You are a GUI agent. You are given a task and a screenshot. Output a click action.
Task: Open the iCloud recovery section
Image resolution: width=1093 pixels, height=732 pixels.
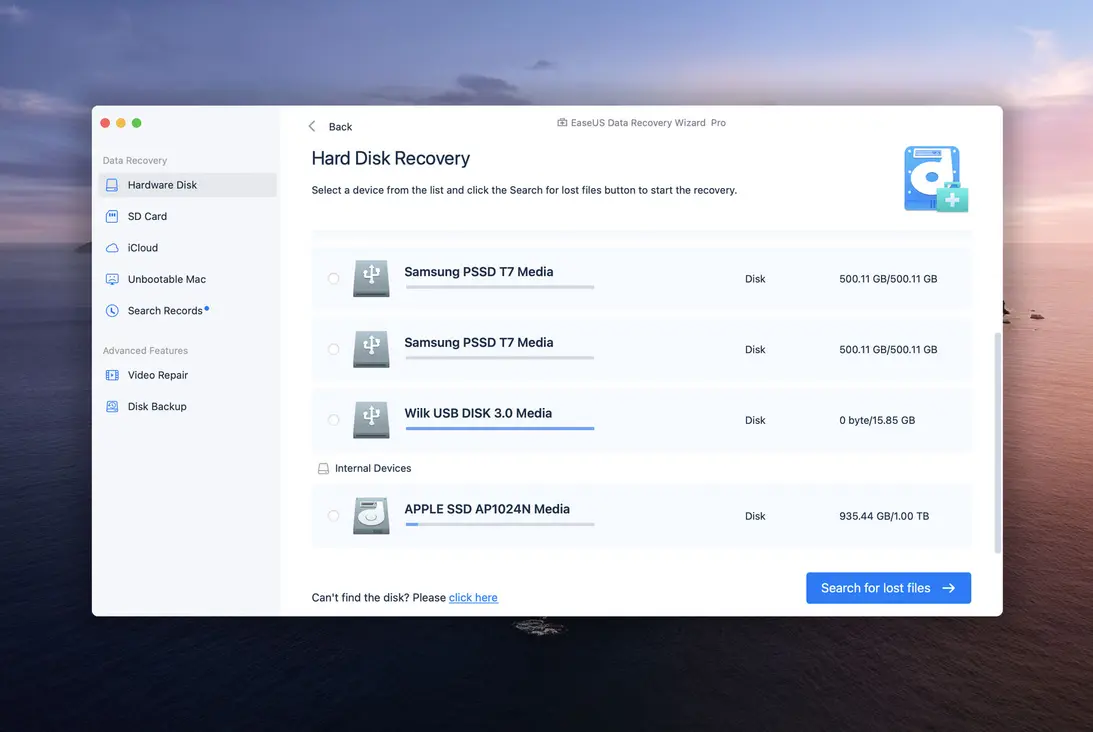tap(143, 247)
